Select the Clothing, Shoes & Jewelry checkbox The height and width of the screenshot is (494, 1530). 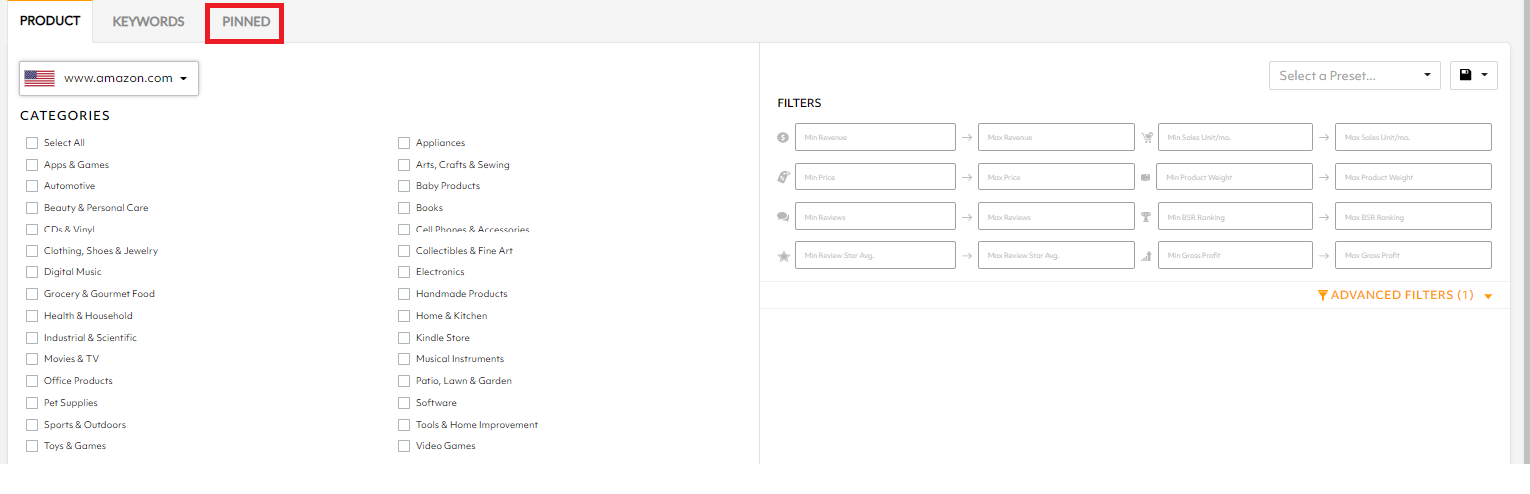(x=32, y=251)
